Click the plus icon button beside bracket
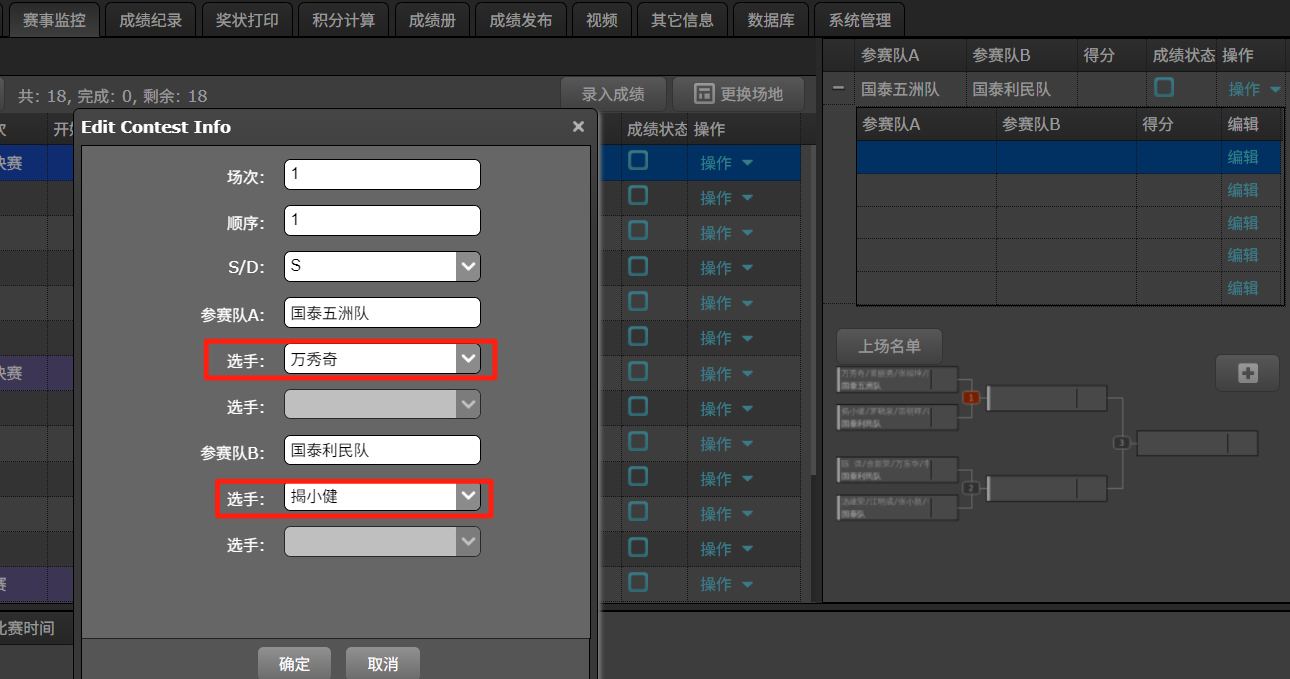Viewport: 1290px width, 679px height. [1247, 373]
